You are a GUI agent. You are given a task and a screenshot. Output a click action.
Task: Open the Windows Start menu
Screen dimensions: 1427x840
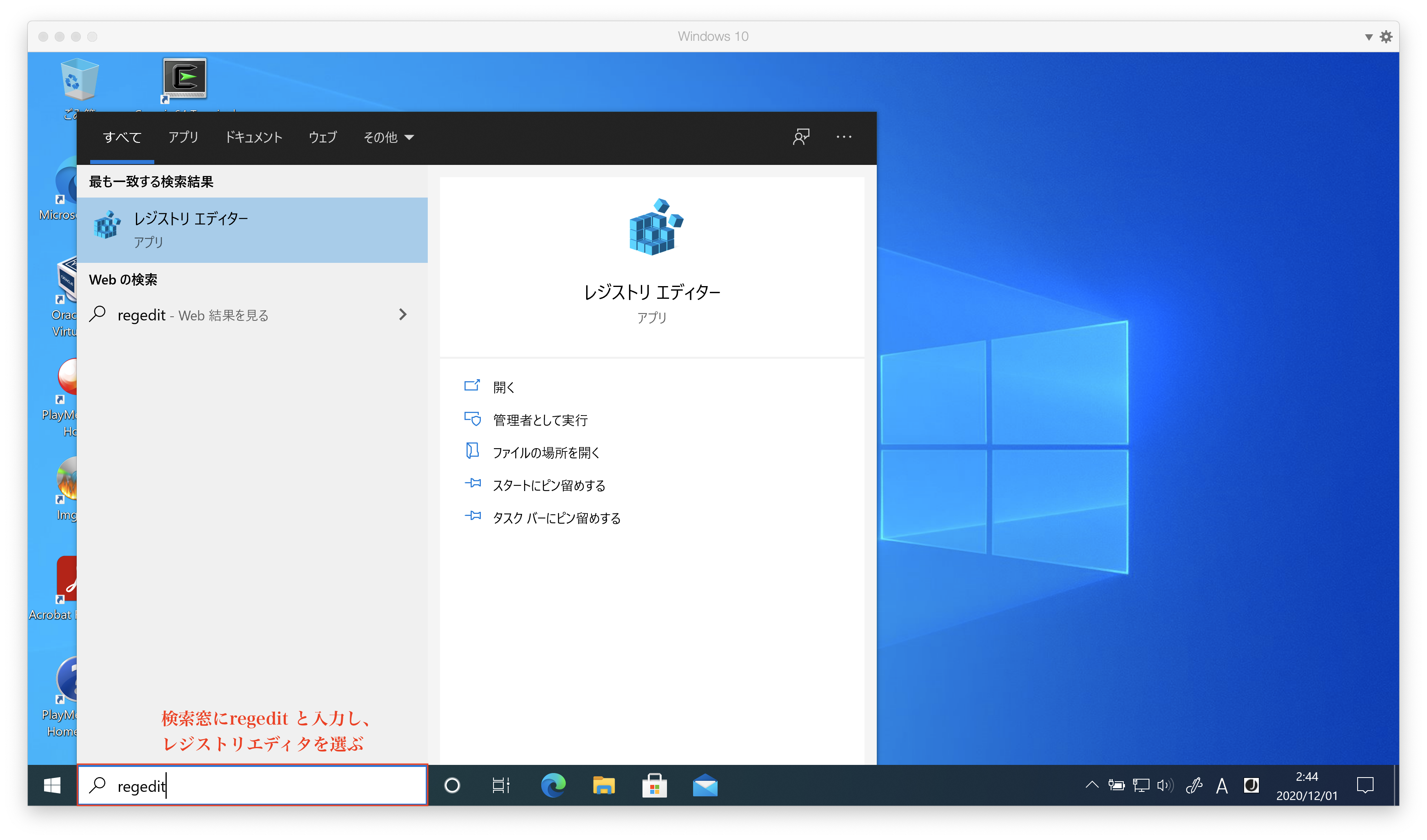coord(52,785)
